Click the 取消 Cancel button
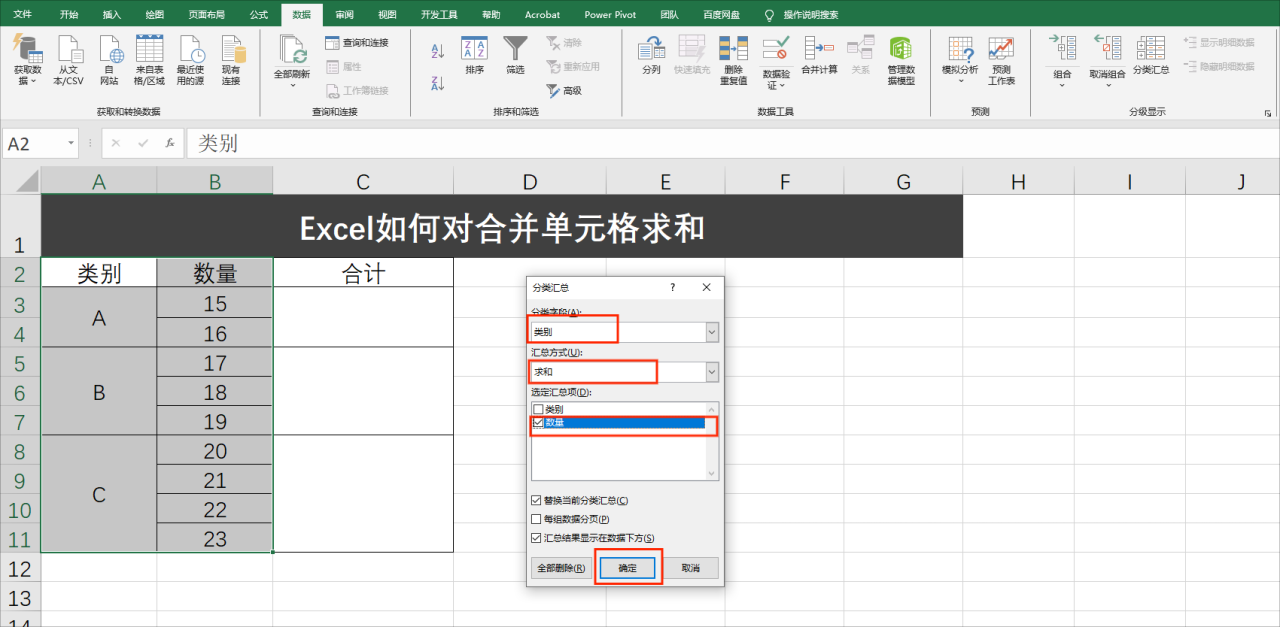The image size is (1280, 627). (691, 568)
